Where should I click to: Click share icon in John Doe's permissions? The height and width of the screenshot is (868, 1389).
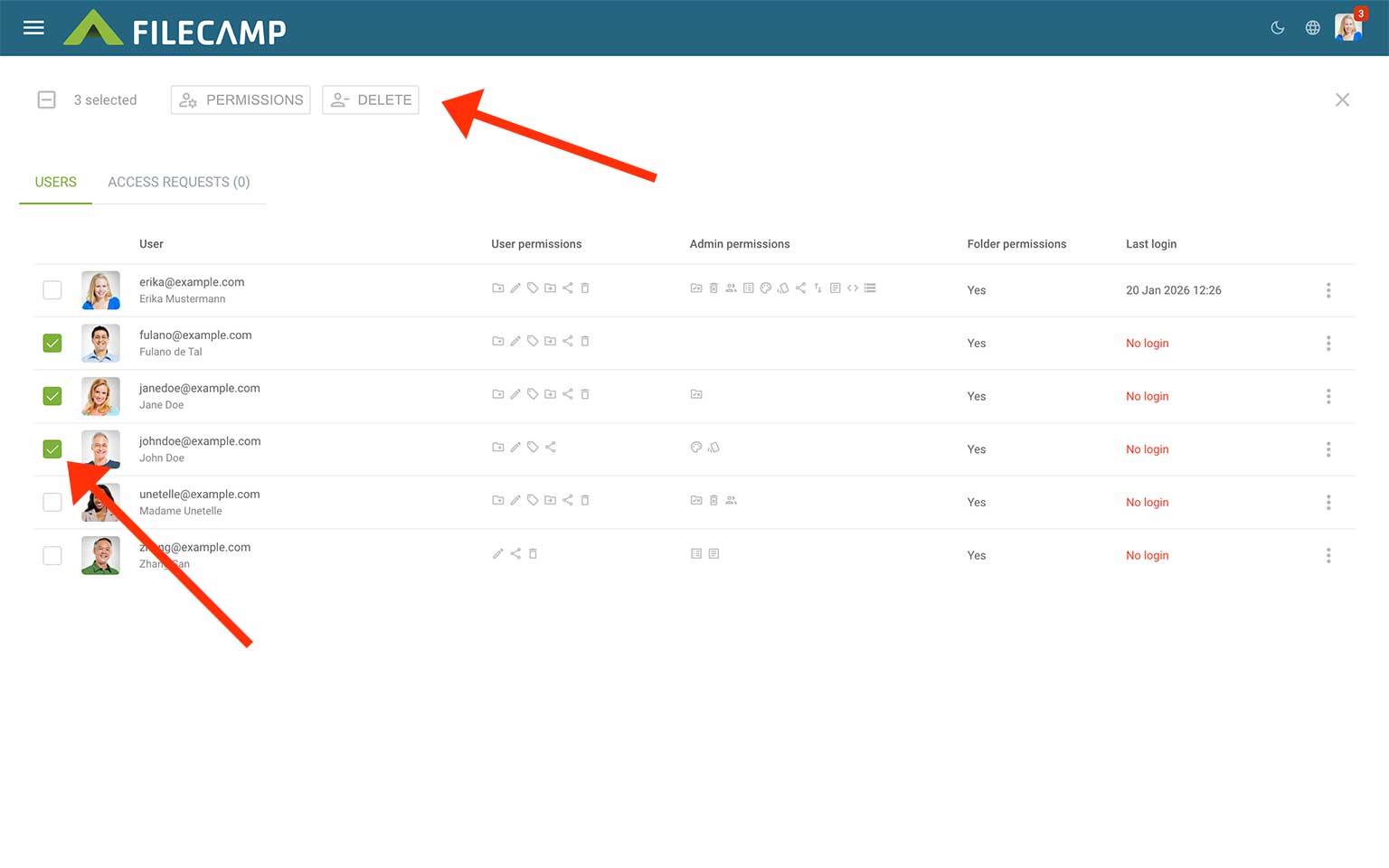pyautogui.click(x=551, y=448)
